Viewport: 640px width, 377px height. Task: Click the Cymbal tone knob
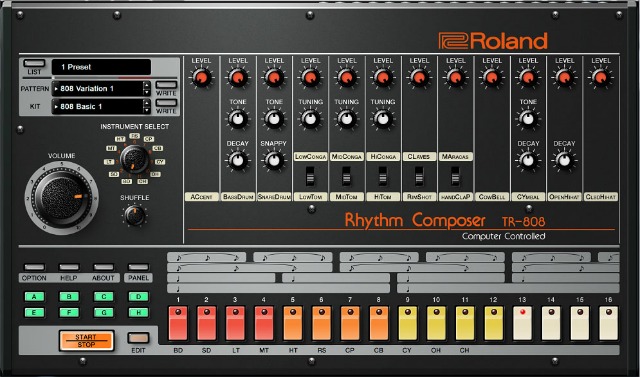click(528, 119)
